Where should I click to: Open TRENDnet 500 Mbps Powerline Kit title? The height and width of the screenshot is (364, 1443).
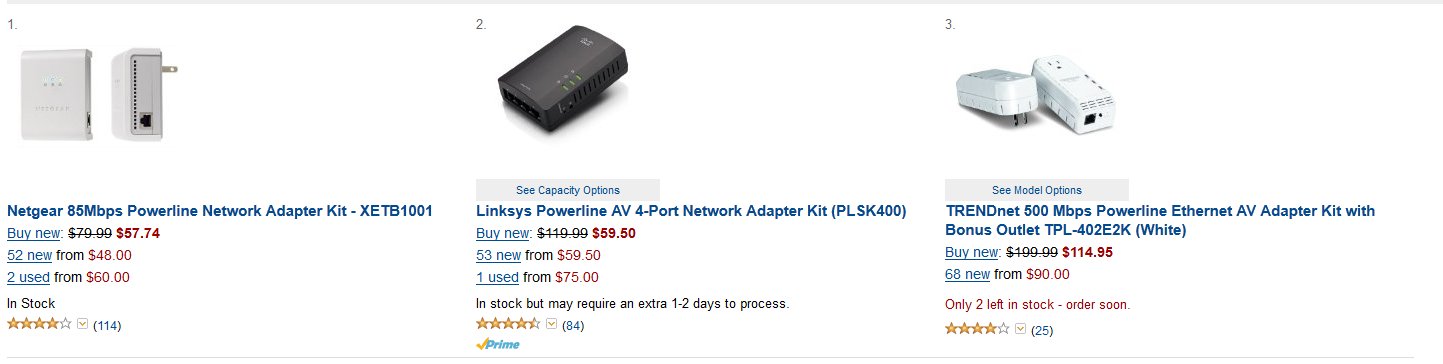click(1160, 220)
